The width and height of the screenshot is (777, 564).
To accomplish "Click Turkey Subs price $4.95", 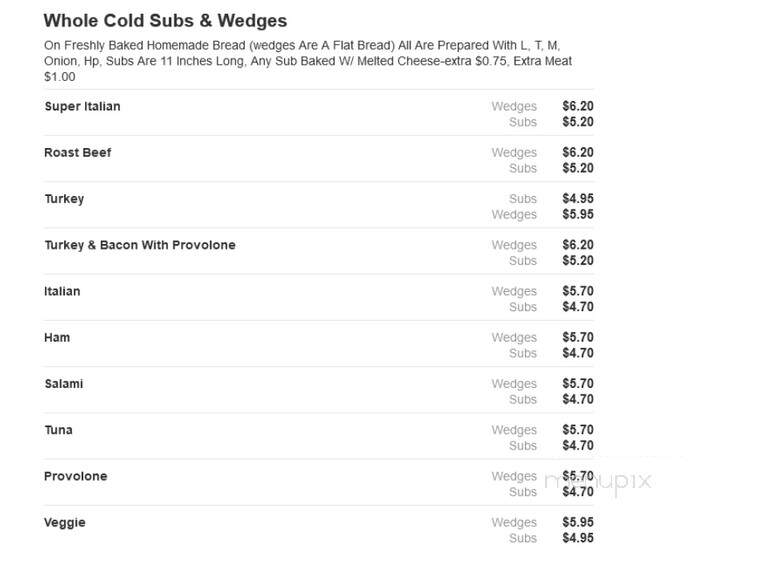I will pos(578,199).
